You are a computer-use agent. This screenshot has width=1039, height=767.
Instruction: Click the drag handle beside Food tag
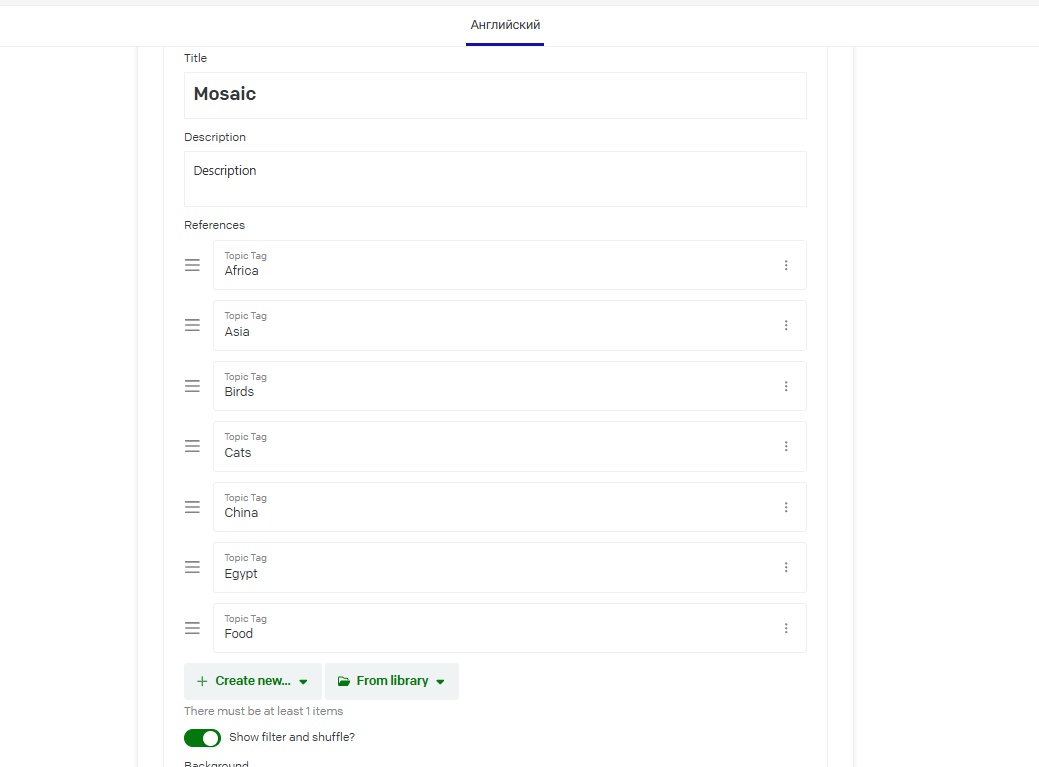click(192, 628)
